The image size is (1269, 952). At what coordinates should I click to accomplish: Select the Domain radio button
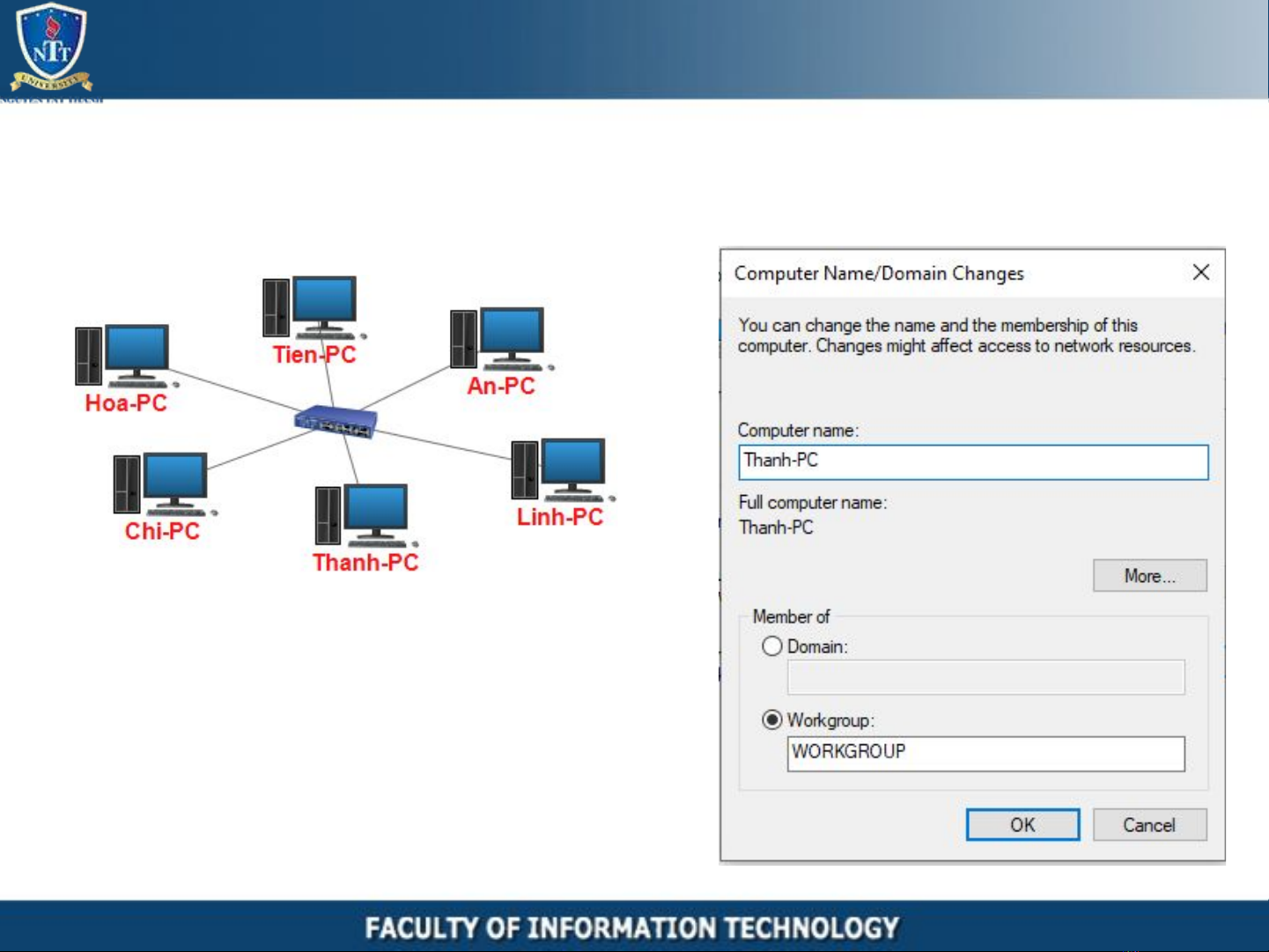772,646
